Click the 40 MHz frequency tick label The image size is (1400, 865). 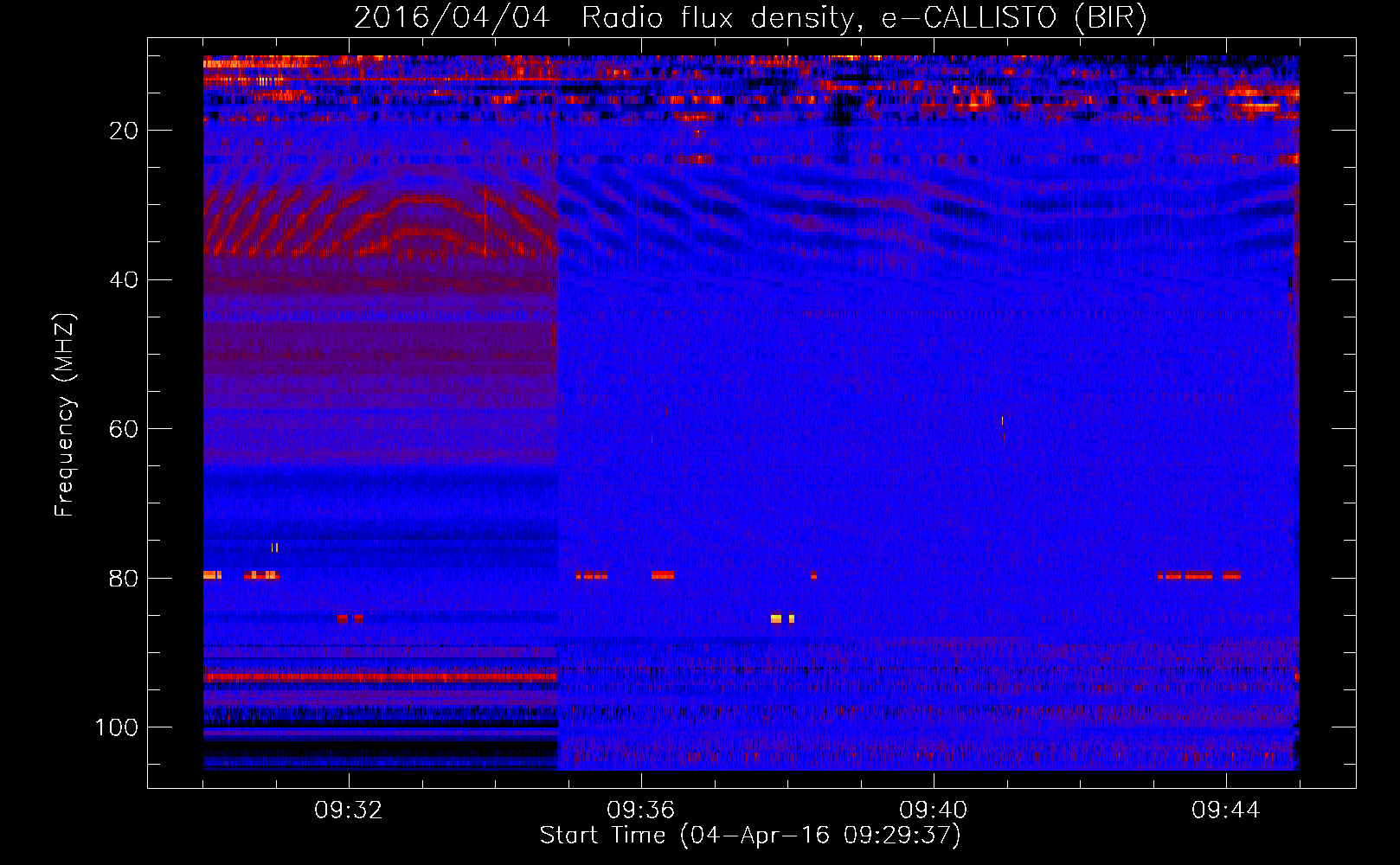[x=124, y=280]
